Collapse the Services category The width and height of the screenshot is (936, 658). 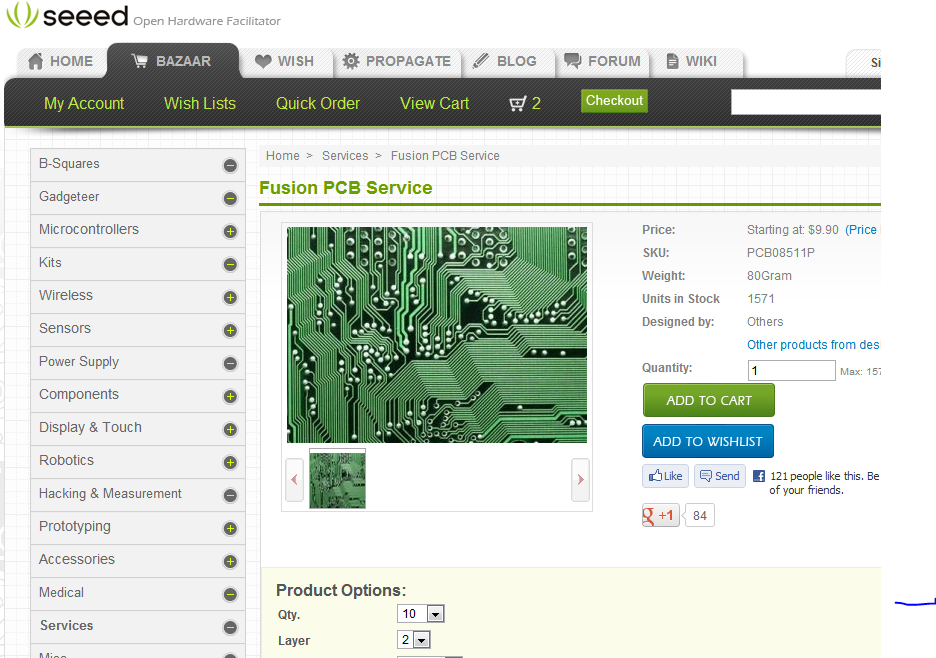[x=230, y=627]
